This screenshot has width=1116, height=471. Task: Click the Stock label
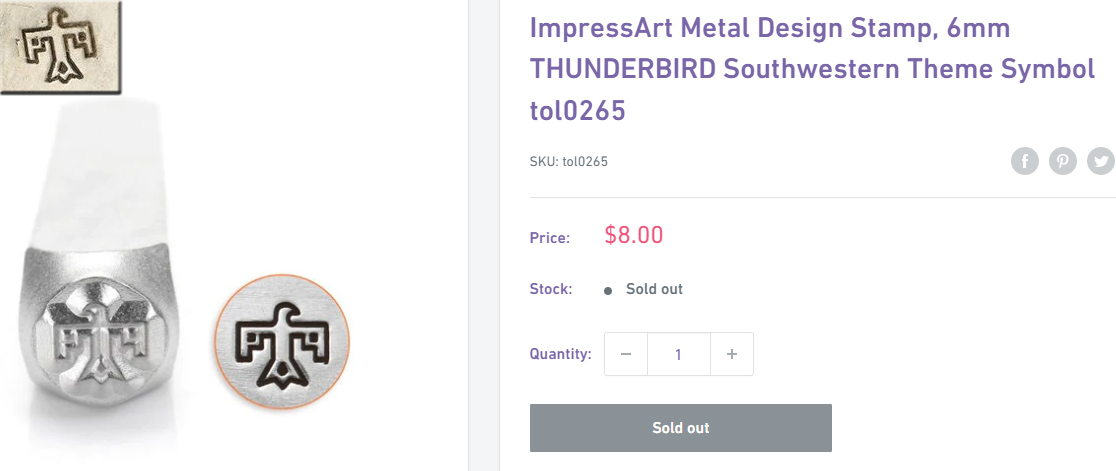point(552,289)
